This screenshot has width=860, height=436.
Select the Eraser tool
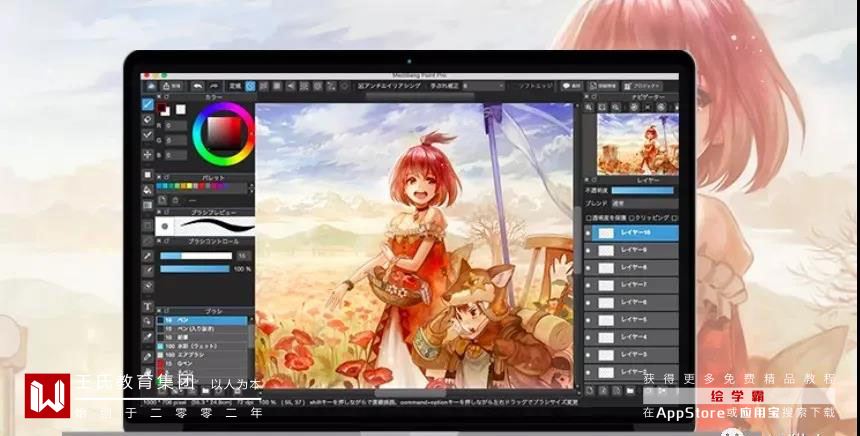[148, 119]
